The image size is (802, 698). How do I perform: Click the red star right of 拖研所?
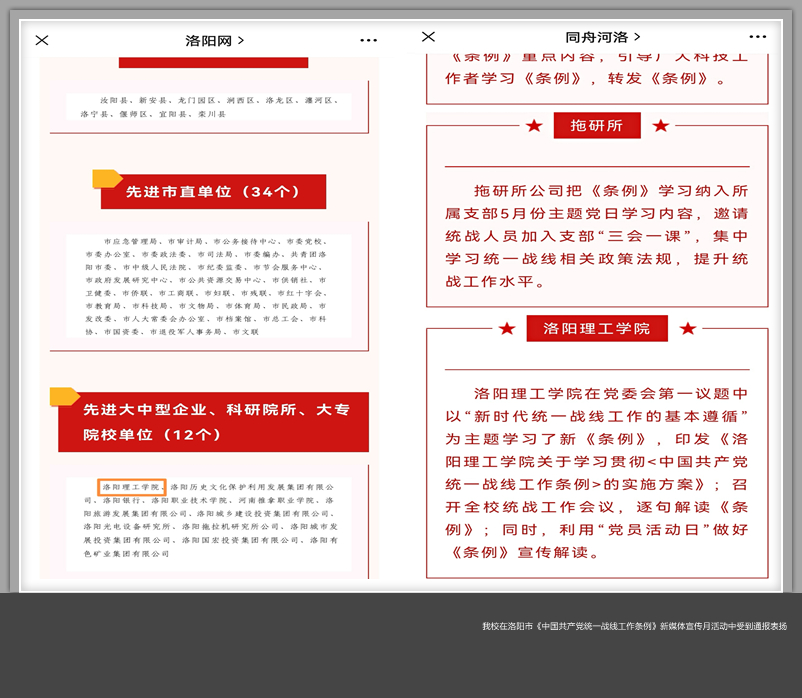tap(660, 125)
